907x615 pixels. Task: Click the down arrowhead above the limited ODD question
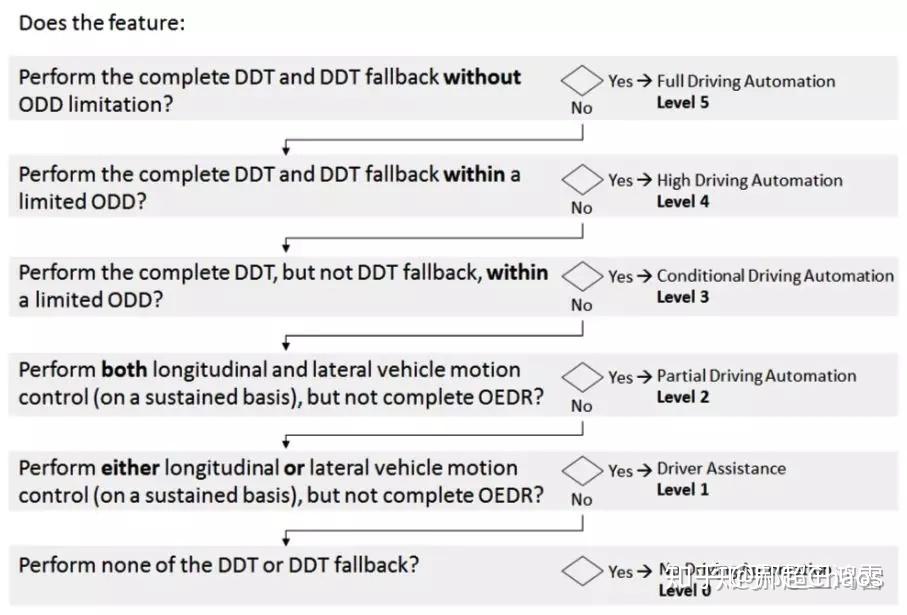tap(287, 151)
